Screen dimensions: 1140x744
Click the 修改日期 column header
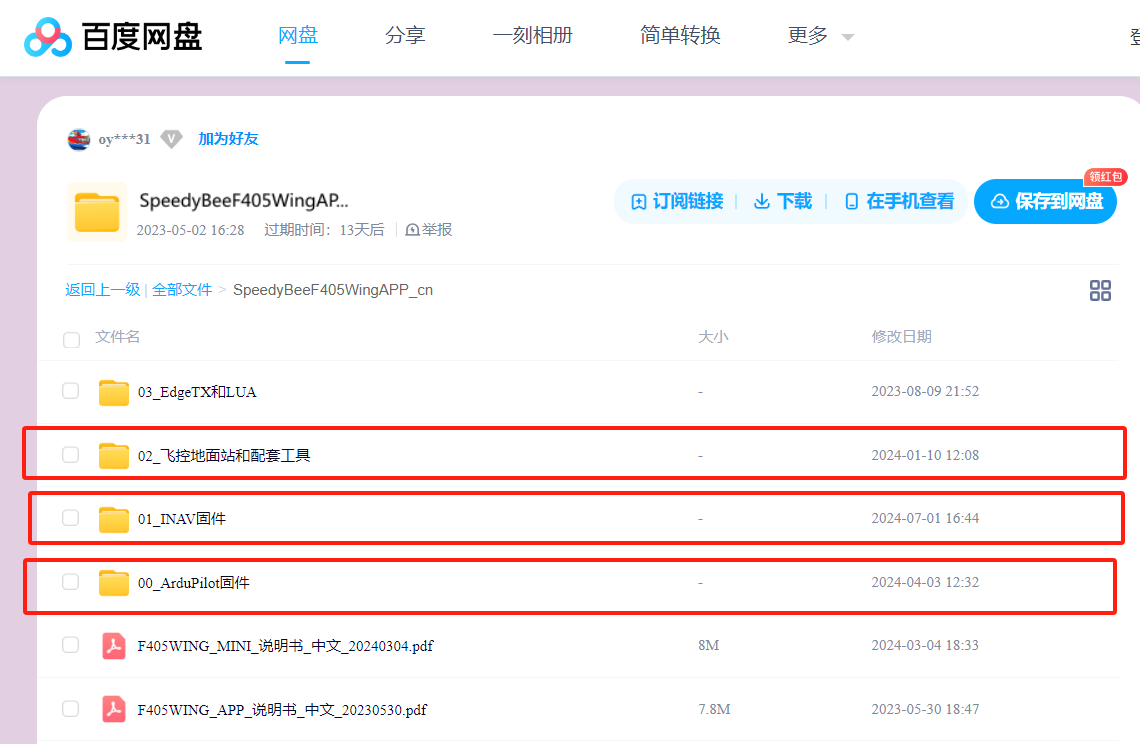[x=902, y=337]
